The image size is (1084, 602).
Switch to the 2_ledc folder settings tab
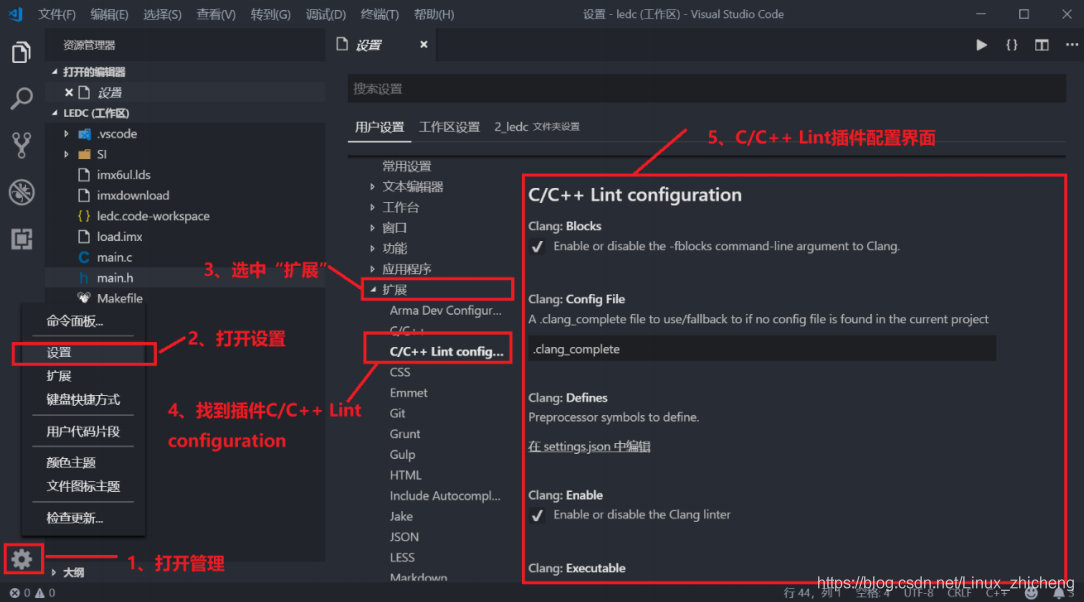[536, 126]
